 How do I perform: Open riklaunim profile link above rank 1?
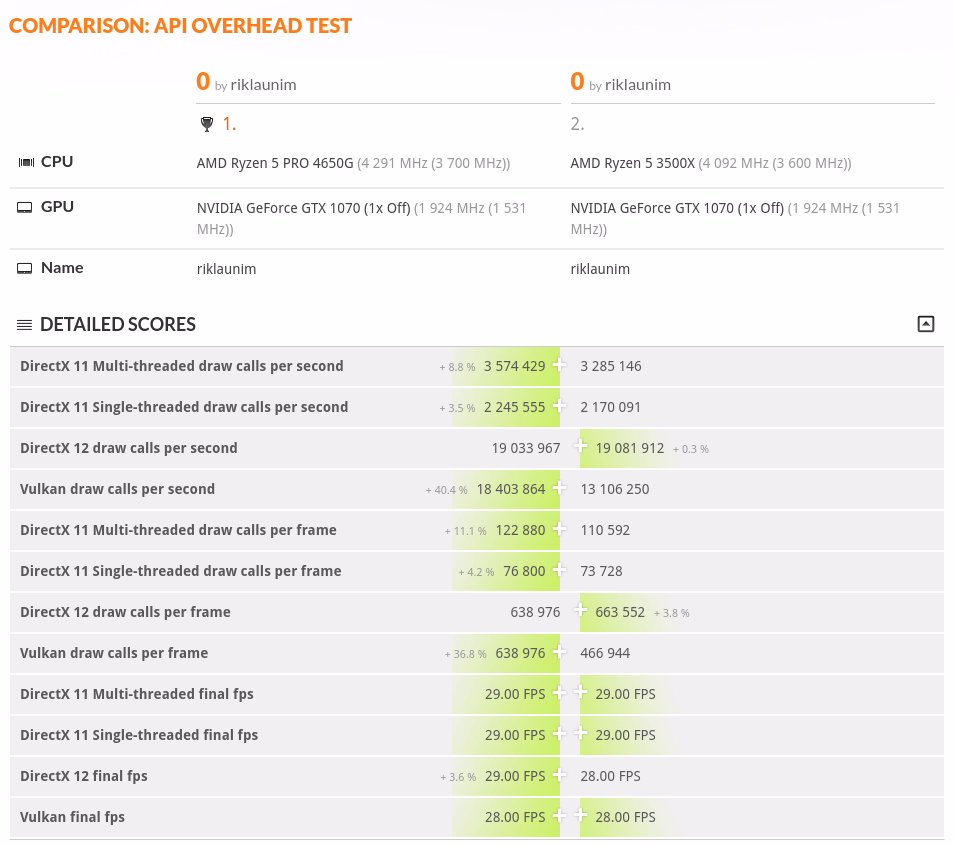coord(263,85)
